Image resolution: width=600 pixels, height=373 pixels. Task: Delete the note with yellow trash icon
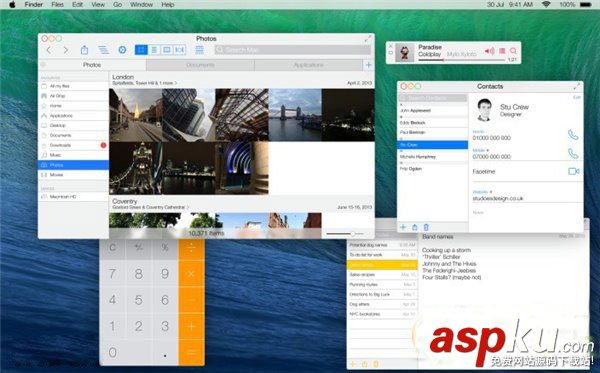376,364
